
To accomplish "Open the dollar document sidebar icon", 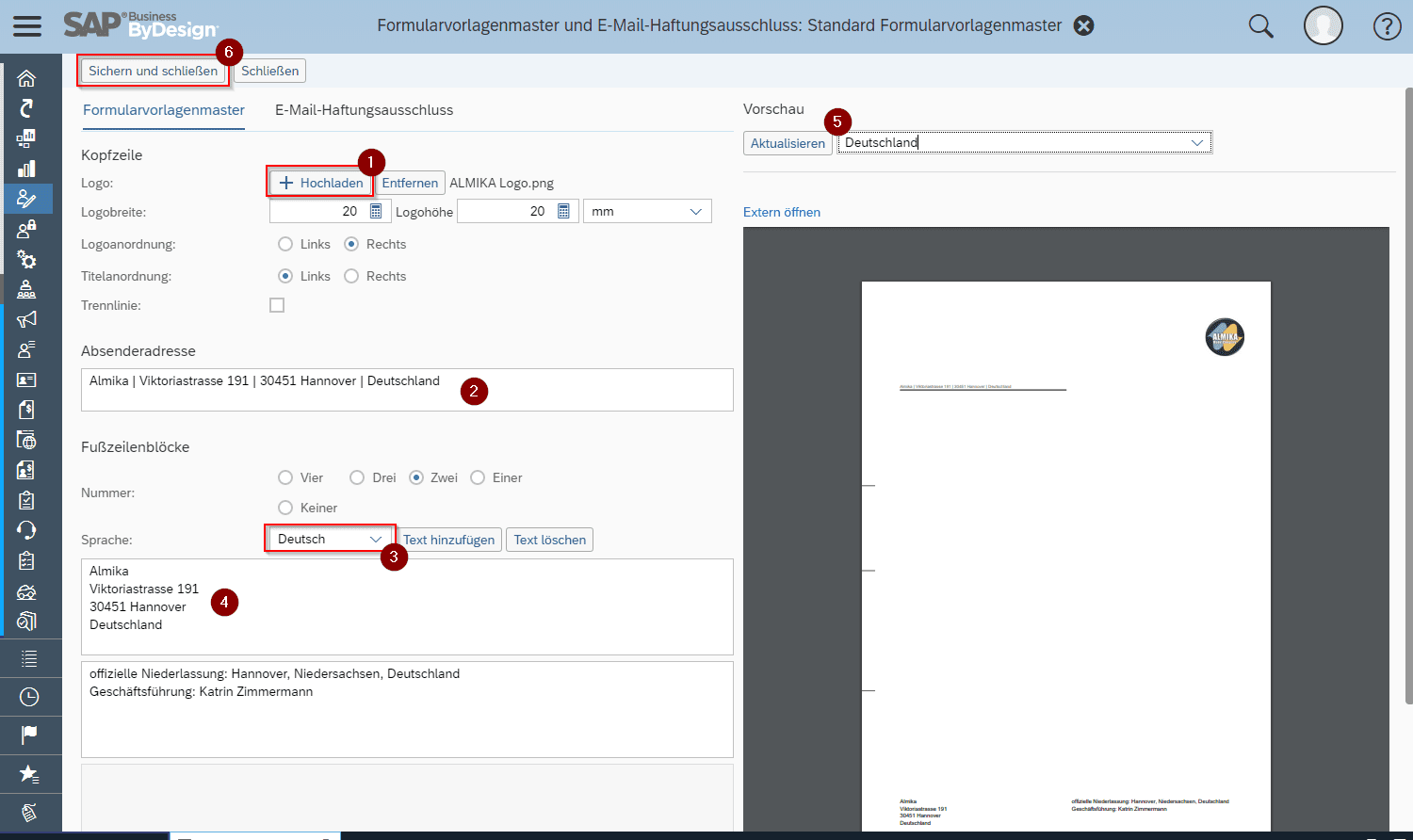I will (27, 410).
